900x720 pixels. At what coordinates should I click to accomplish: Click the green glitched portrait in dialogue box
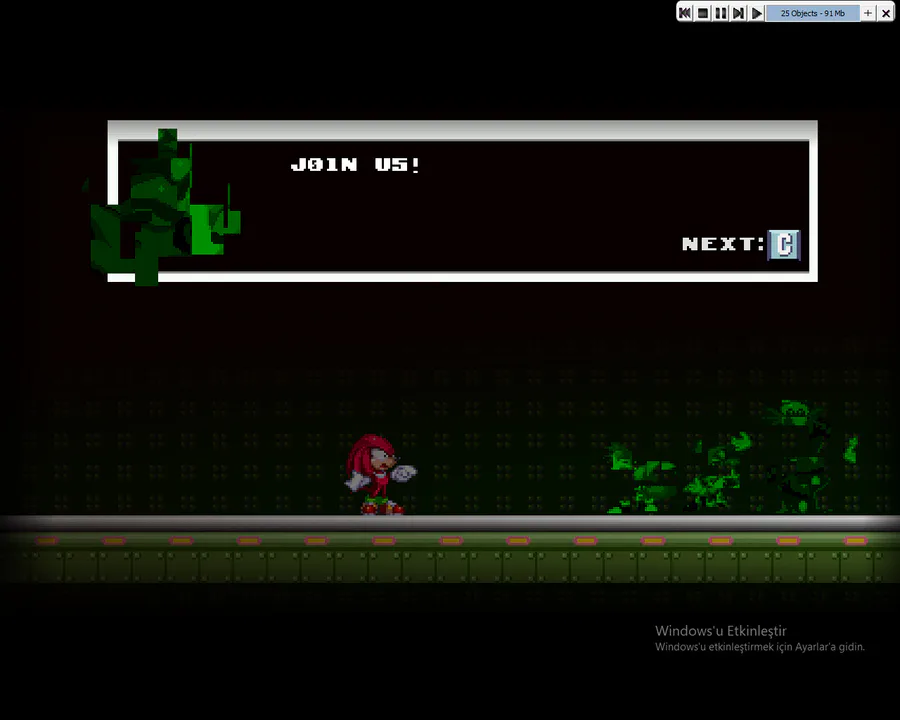tap(165, 207)
